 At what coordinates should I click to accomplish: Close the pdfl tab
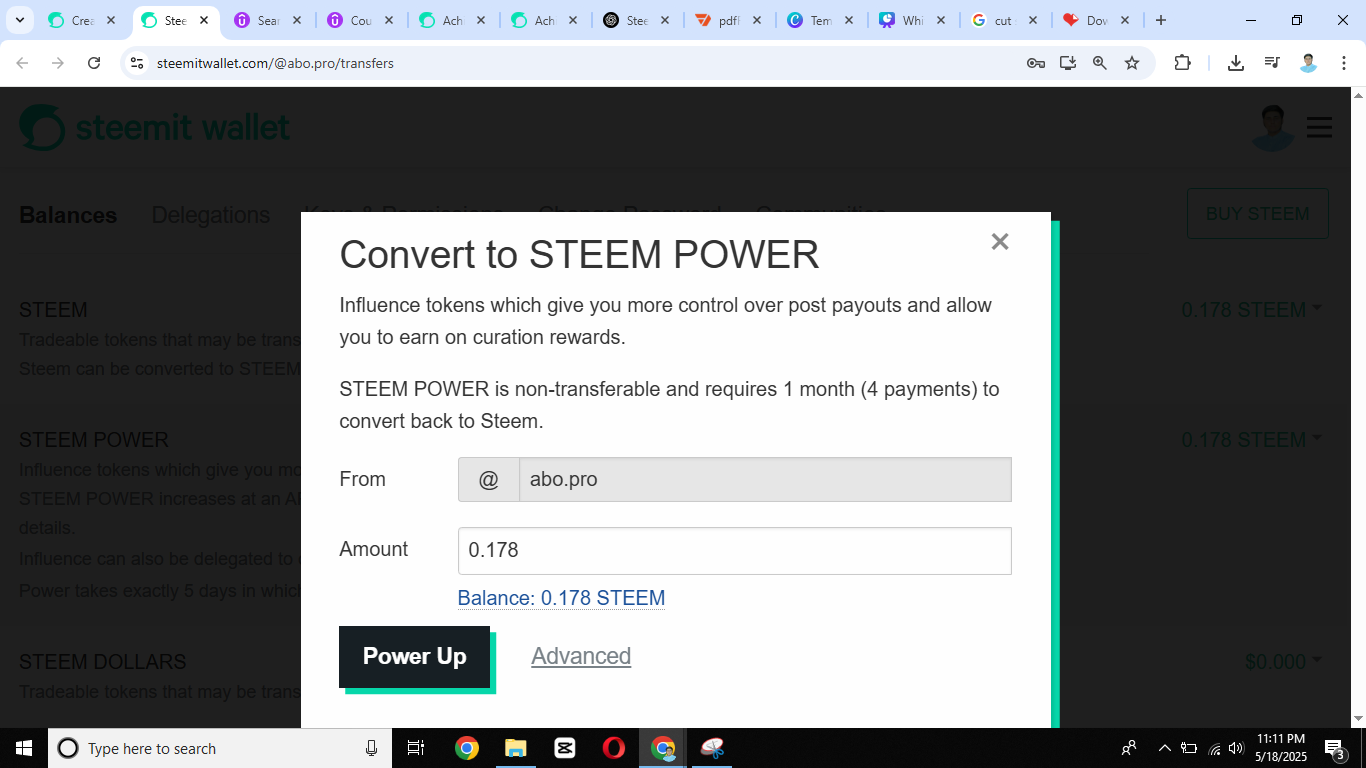pyautogui.click(x=757, y=20)
